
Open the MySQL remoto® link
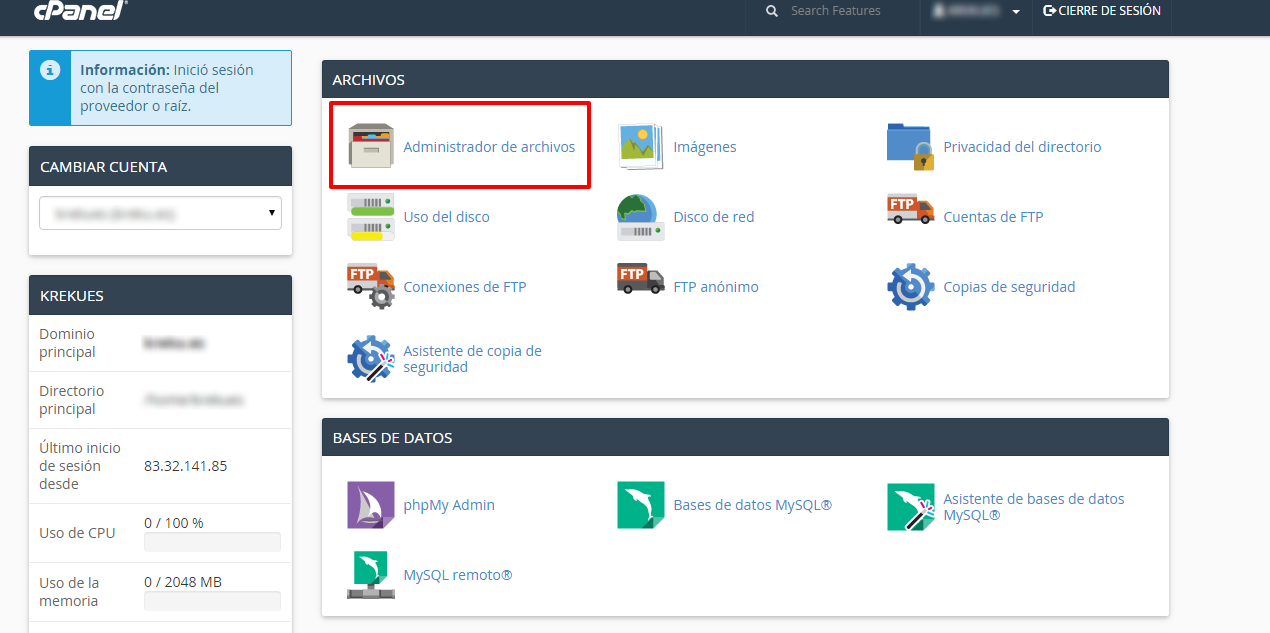coord(457,575)
